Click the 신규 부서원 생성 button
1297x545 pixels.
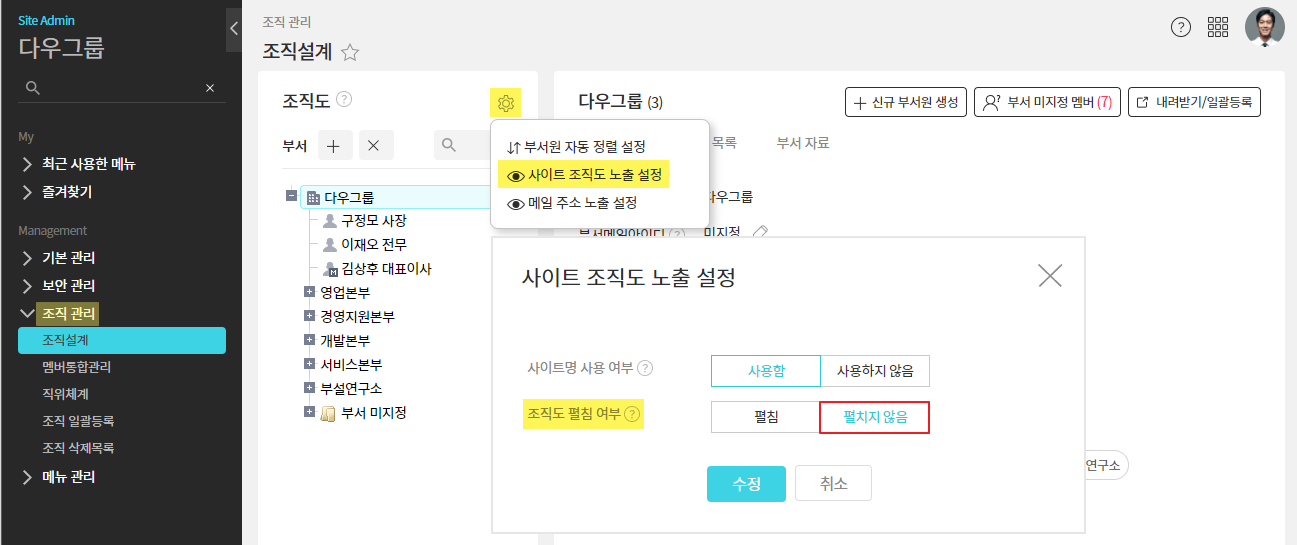coord(906,102)
